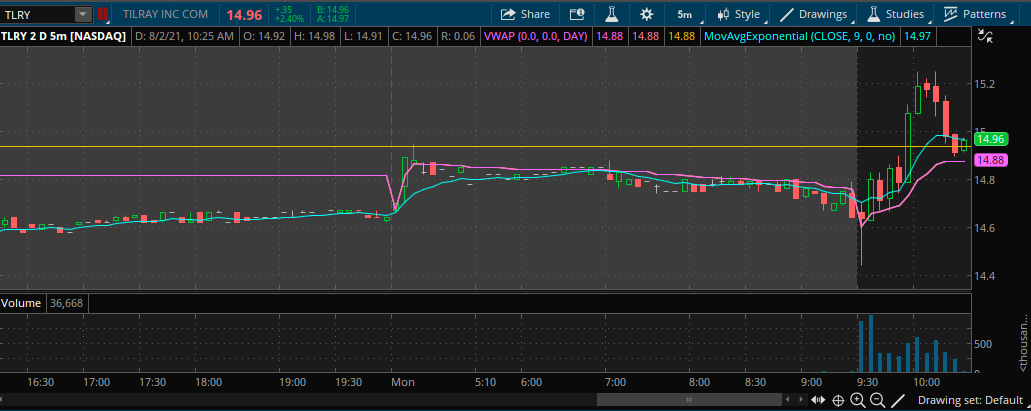Click the collapse/expand chart header icon
The height and width of the screenshot is (411, 1031).
coord(984,36)
